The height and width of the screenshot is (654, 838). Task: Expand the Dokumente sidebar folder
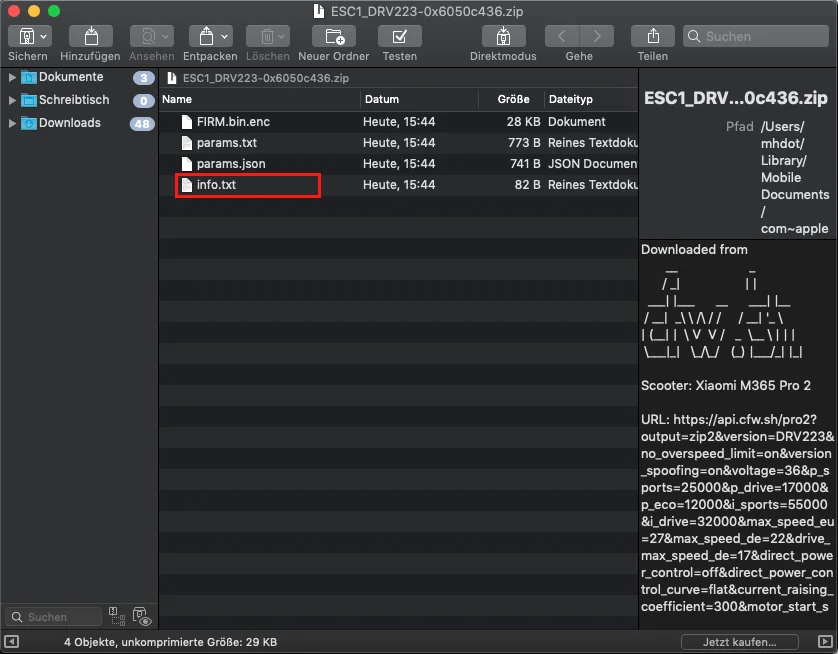coord(12,77)
